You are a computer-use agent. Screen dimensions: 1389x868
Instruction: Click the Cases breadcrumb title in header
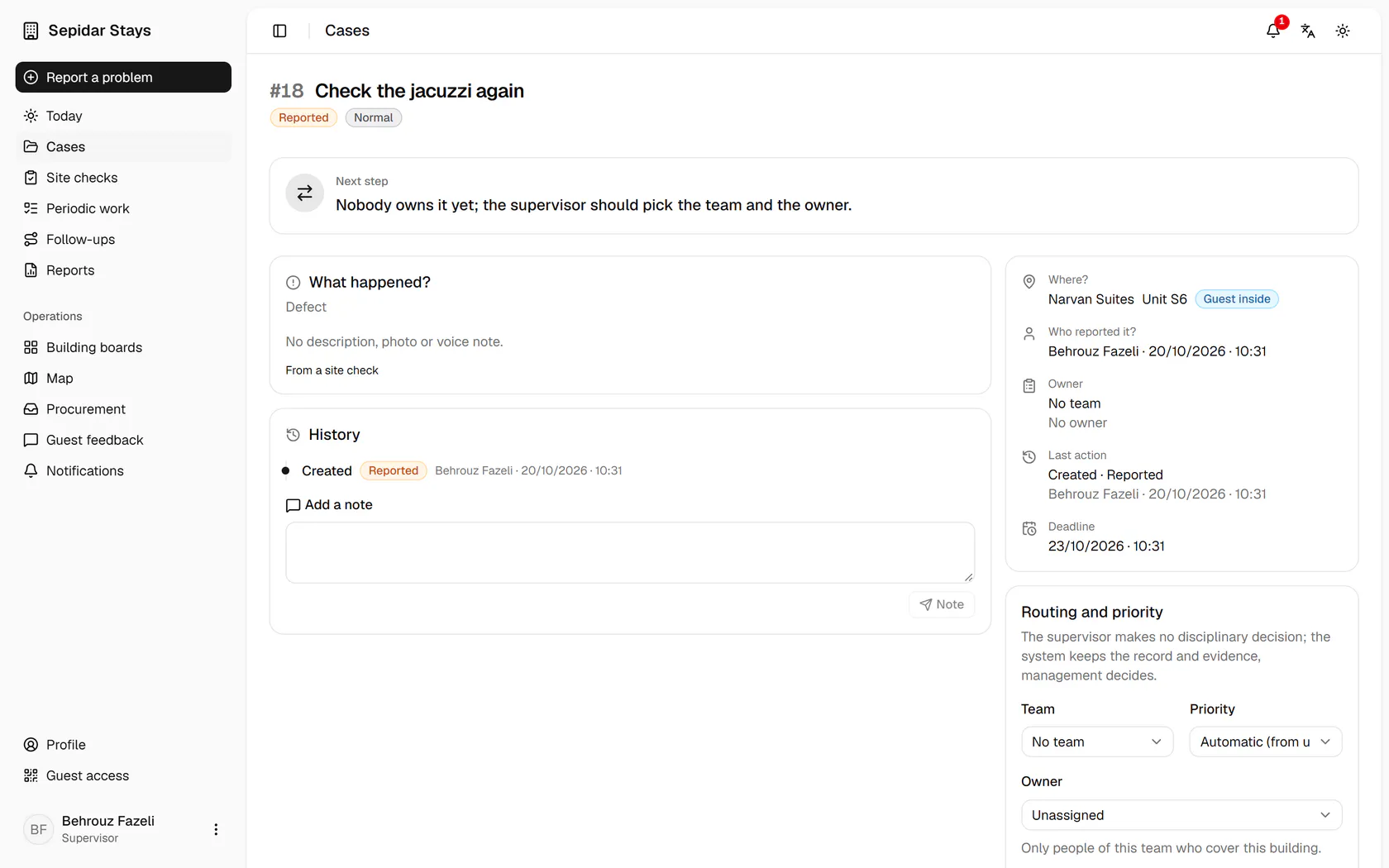tap(347, 31)
